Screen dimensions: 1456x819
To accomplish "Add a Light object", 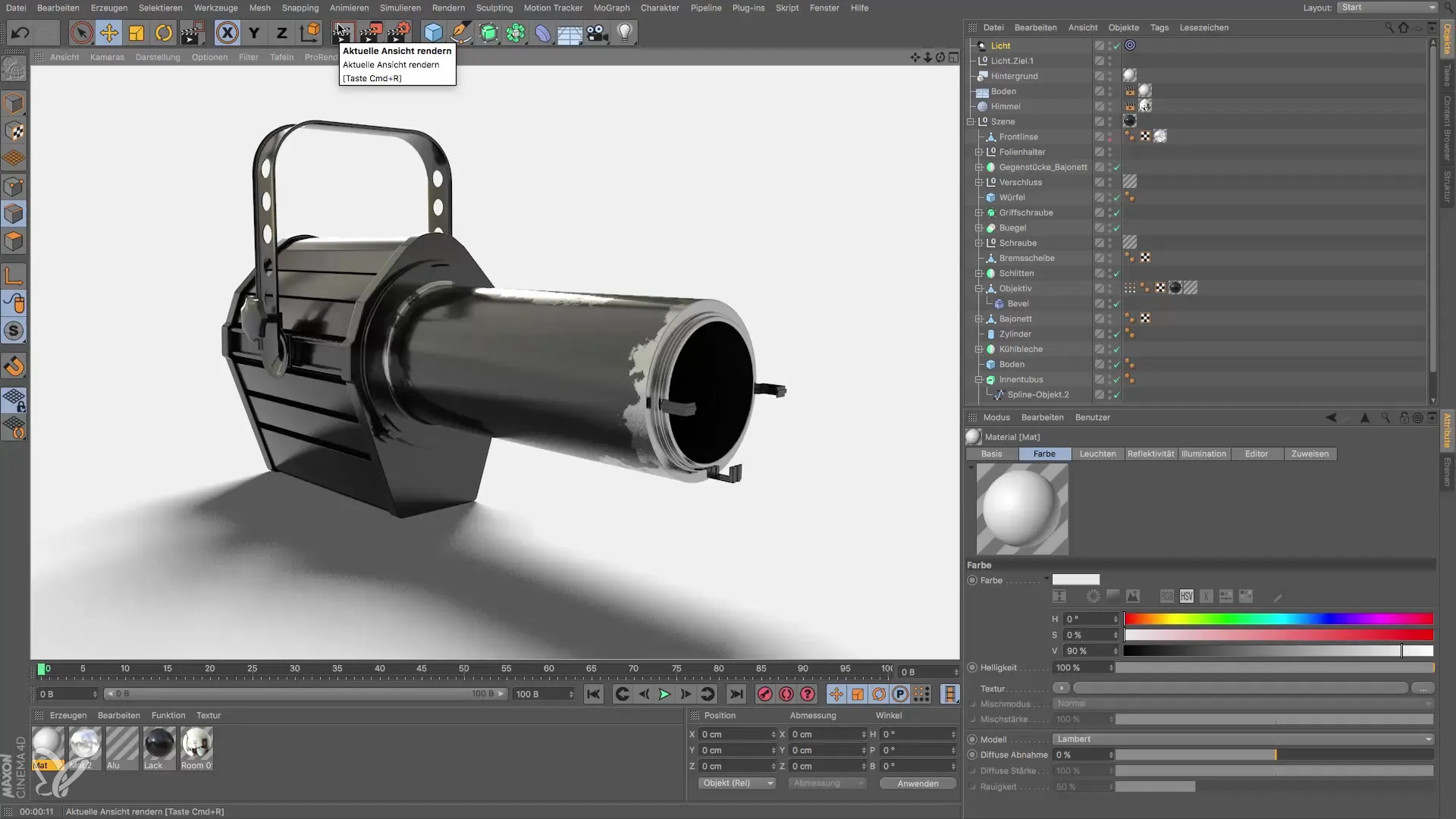I will [x=625, y=33].
